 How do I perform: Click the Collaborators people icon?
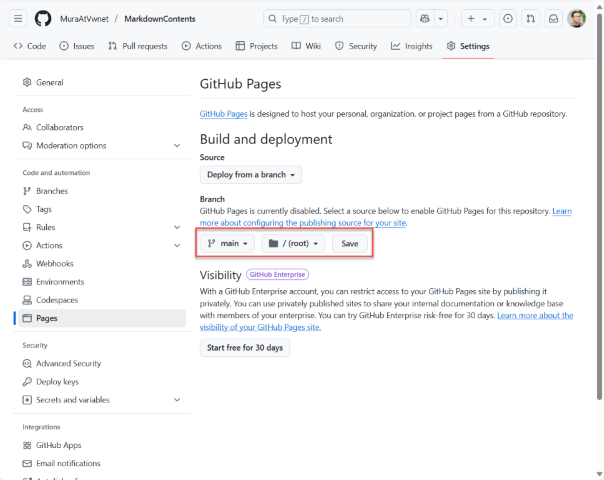[x=27, y=128]
